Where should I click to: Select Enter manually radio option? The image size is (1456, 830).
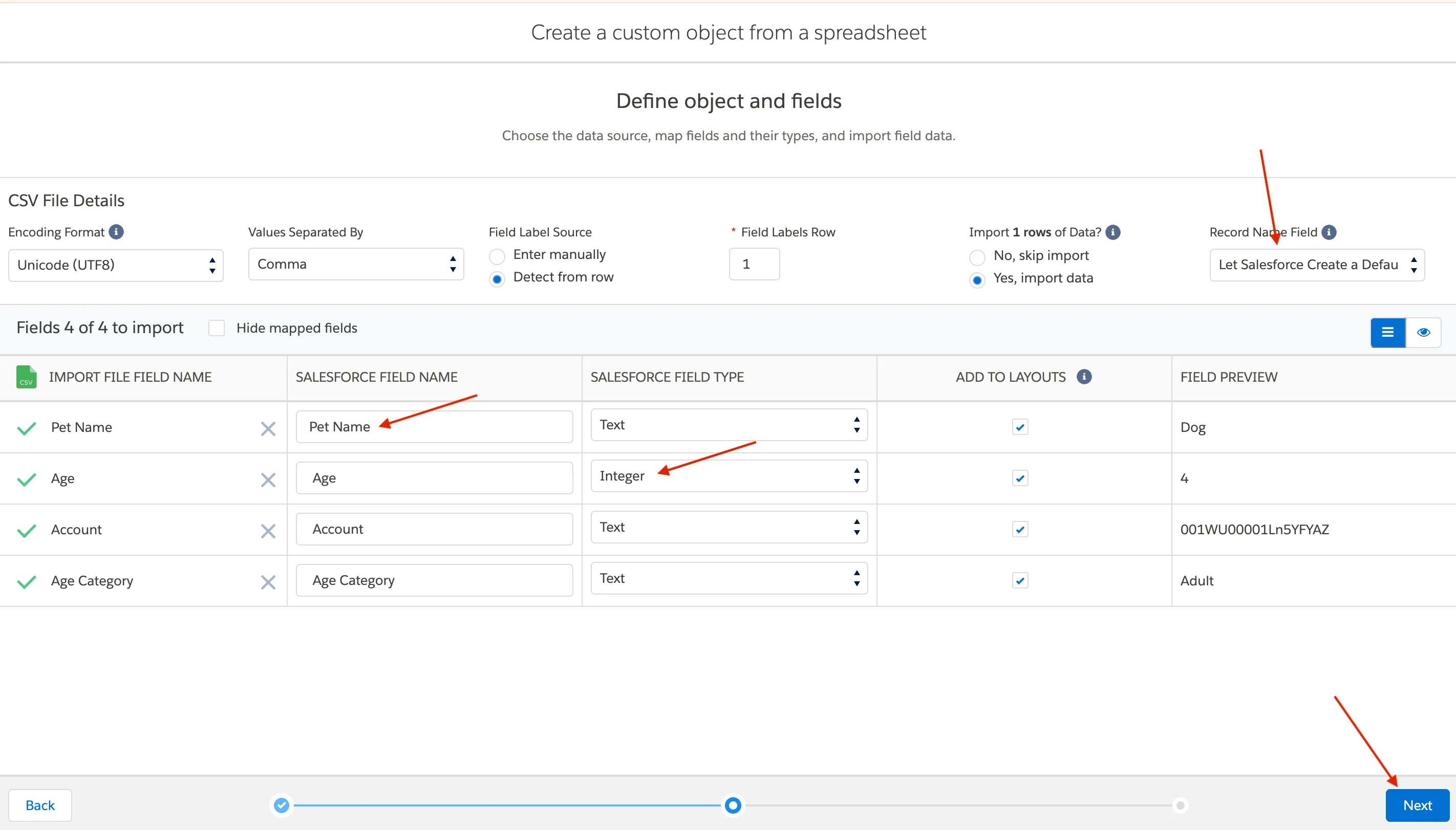pos(497,256)
